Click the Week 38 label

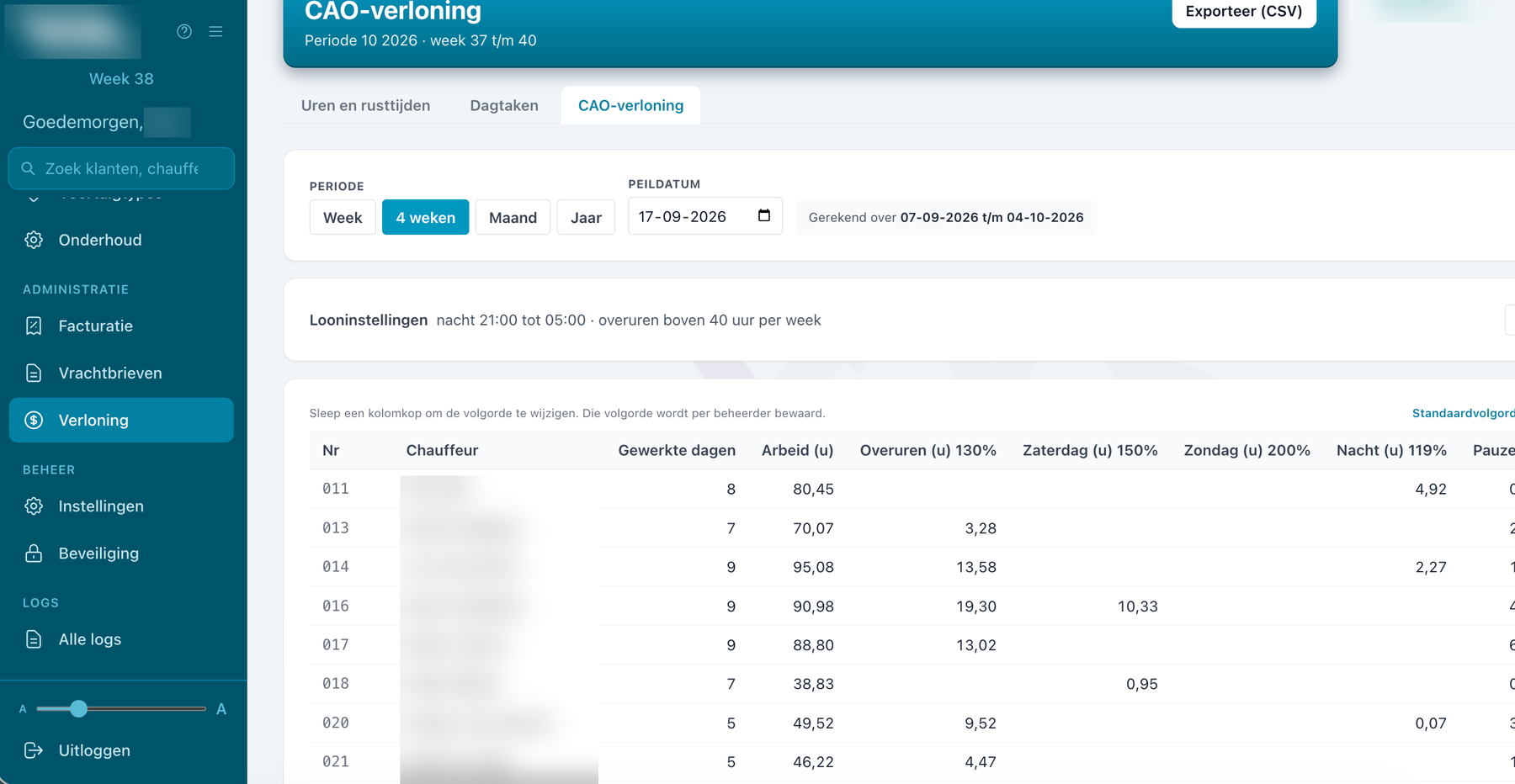point(121,78)
